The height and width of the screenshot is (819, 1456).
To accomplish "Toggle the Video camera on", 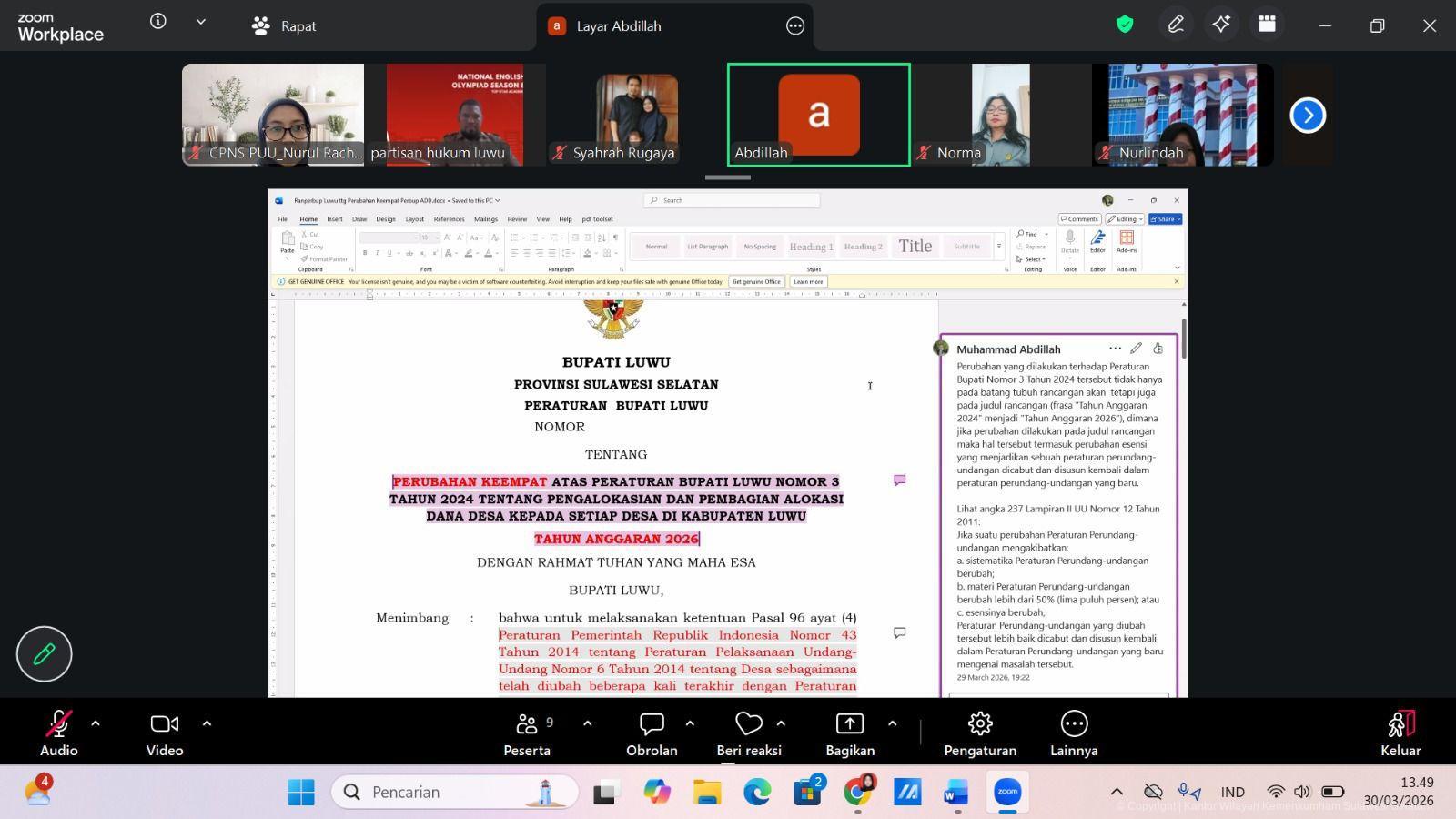I will tap(165, 724).
